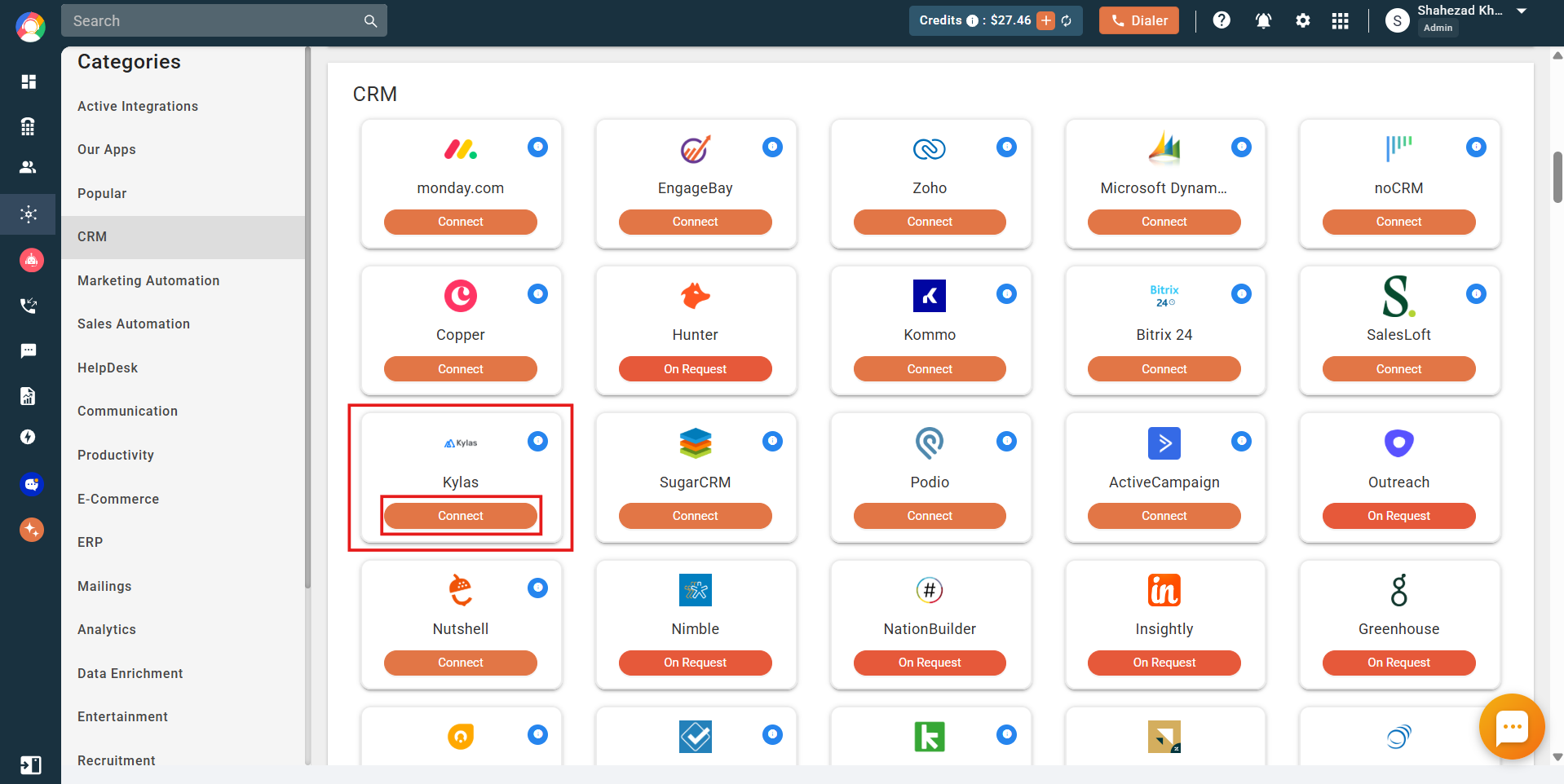Image resolution: width=1564 pixels, height=784 pixels.
Task: Open the integrations icon in left sidebar
Action: pyautogui.click(x=29, y=214)
